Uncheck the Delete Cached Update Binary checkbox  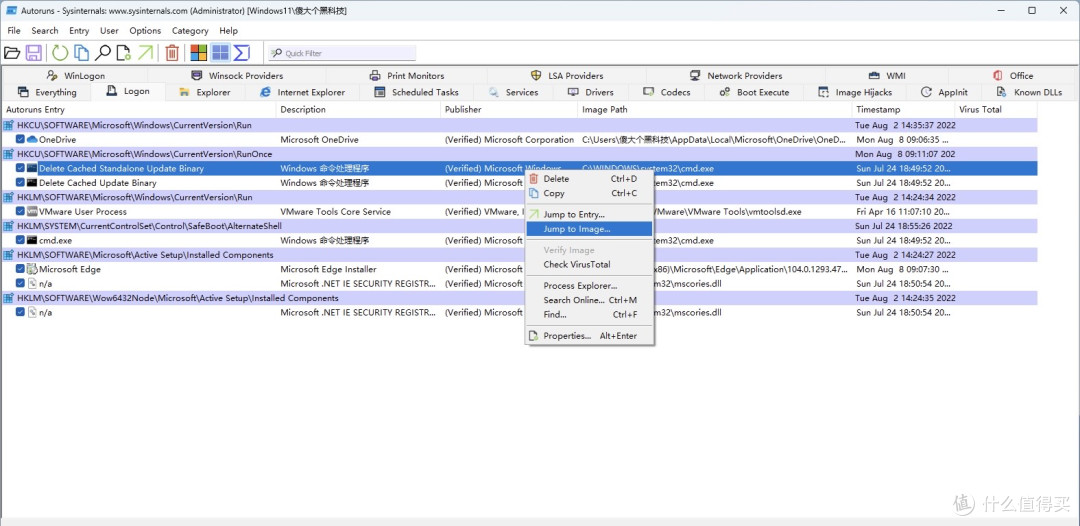21,182
